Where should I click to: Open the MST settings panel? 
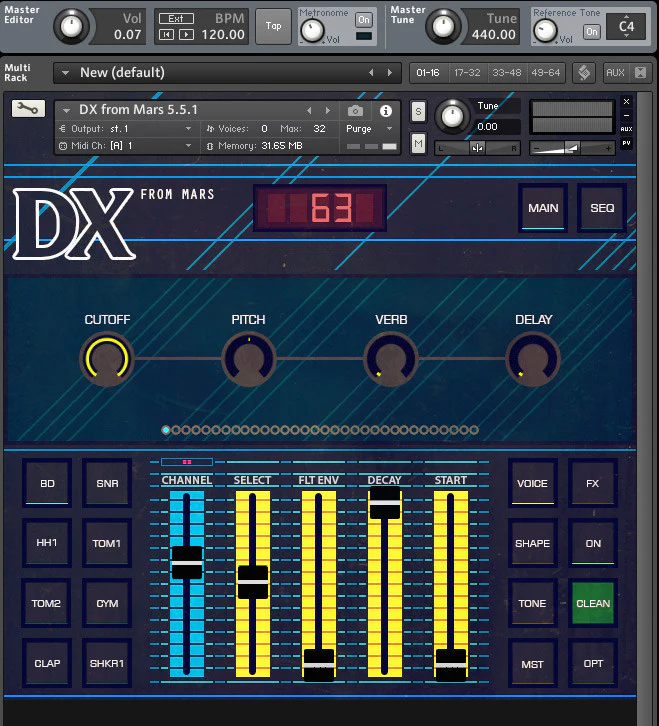click(533, 664)
